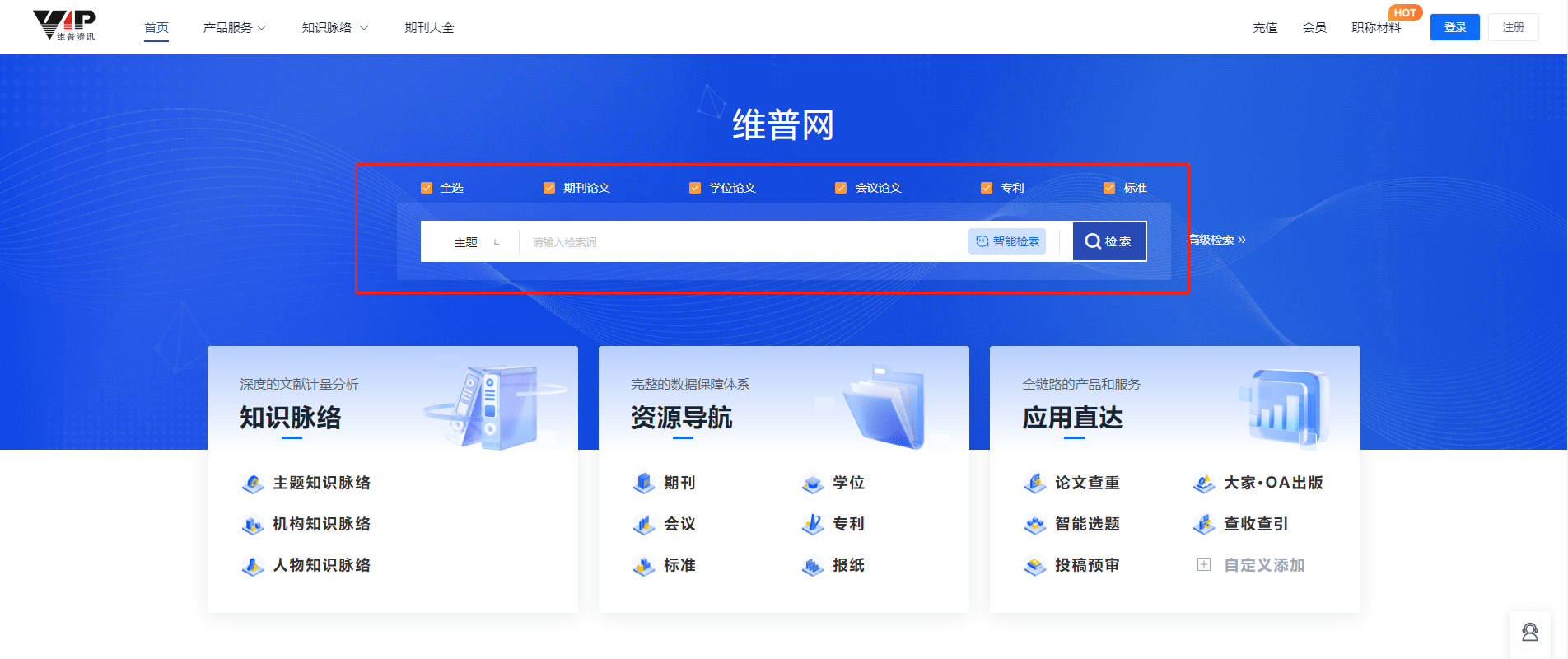
Task: Open the 高级检索 link
Action: [1217, 240]
